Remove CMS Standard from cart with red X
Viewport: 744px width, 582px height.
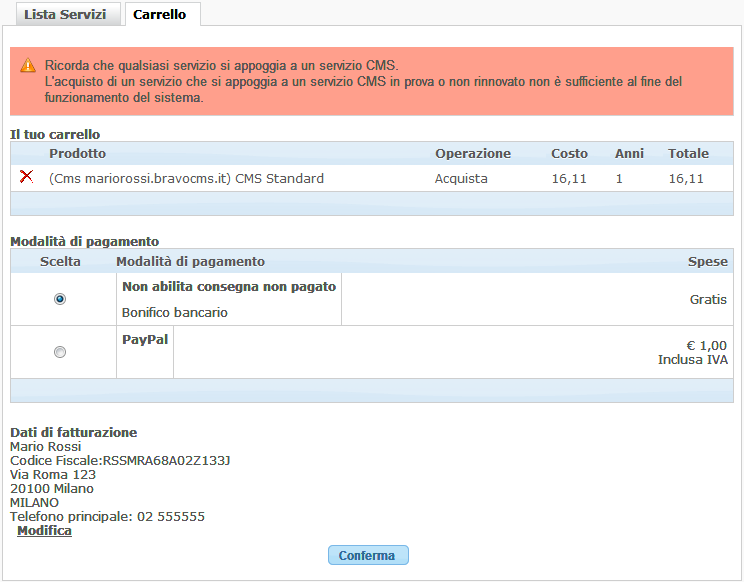click(x=27, y=177)
